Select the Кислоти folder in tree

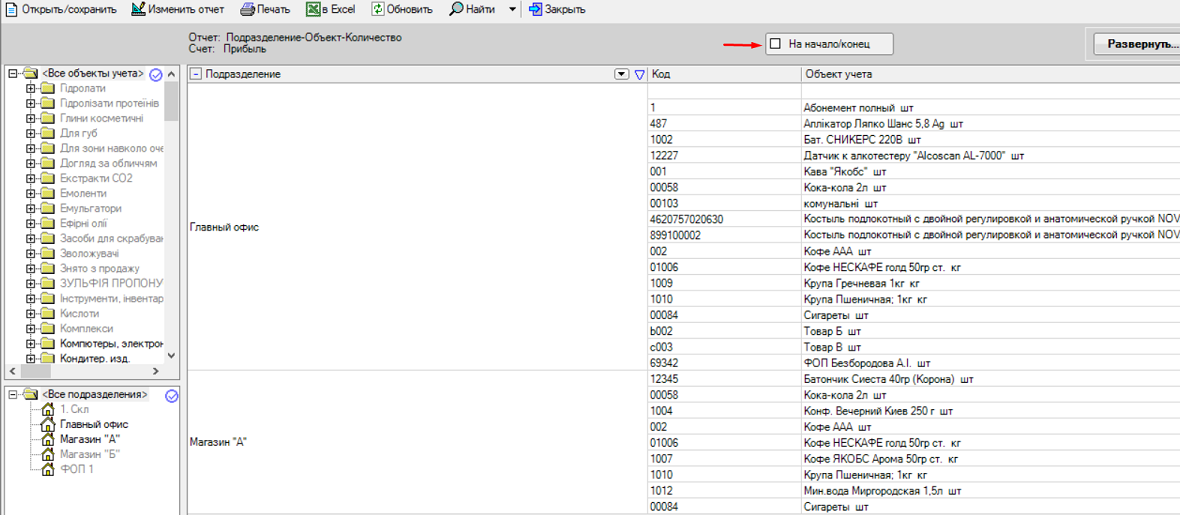(x=79, y=314)
